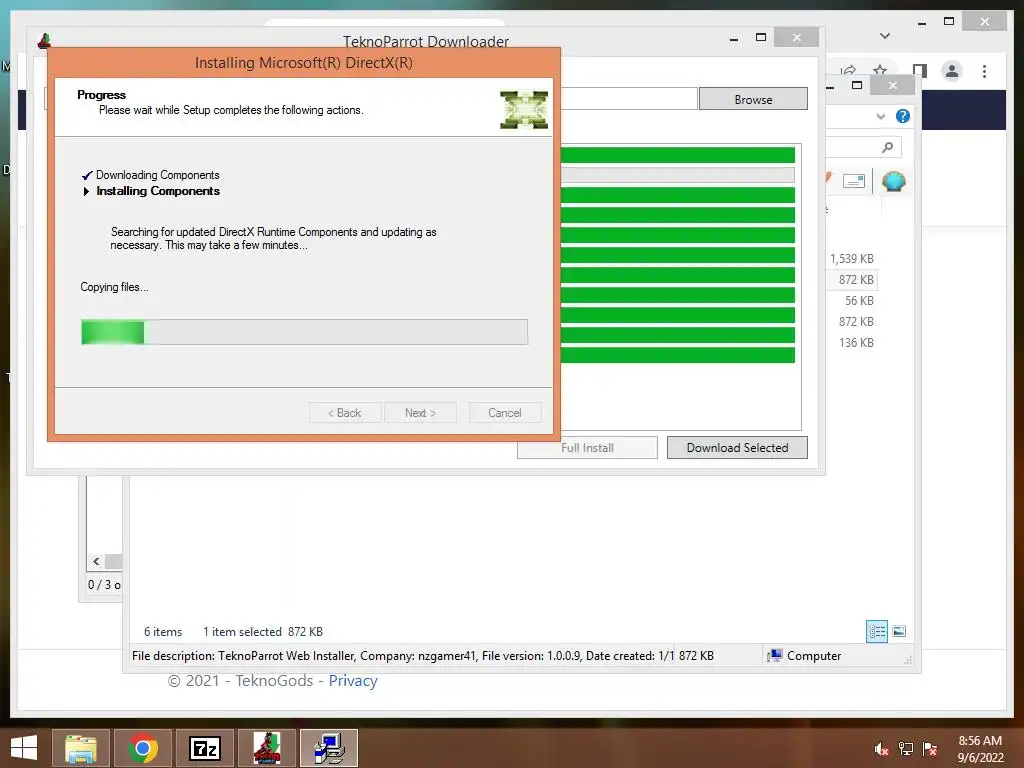1024x768 pixels.
Task: Select the 1,539 KB file row
Action: [852, 259]
